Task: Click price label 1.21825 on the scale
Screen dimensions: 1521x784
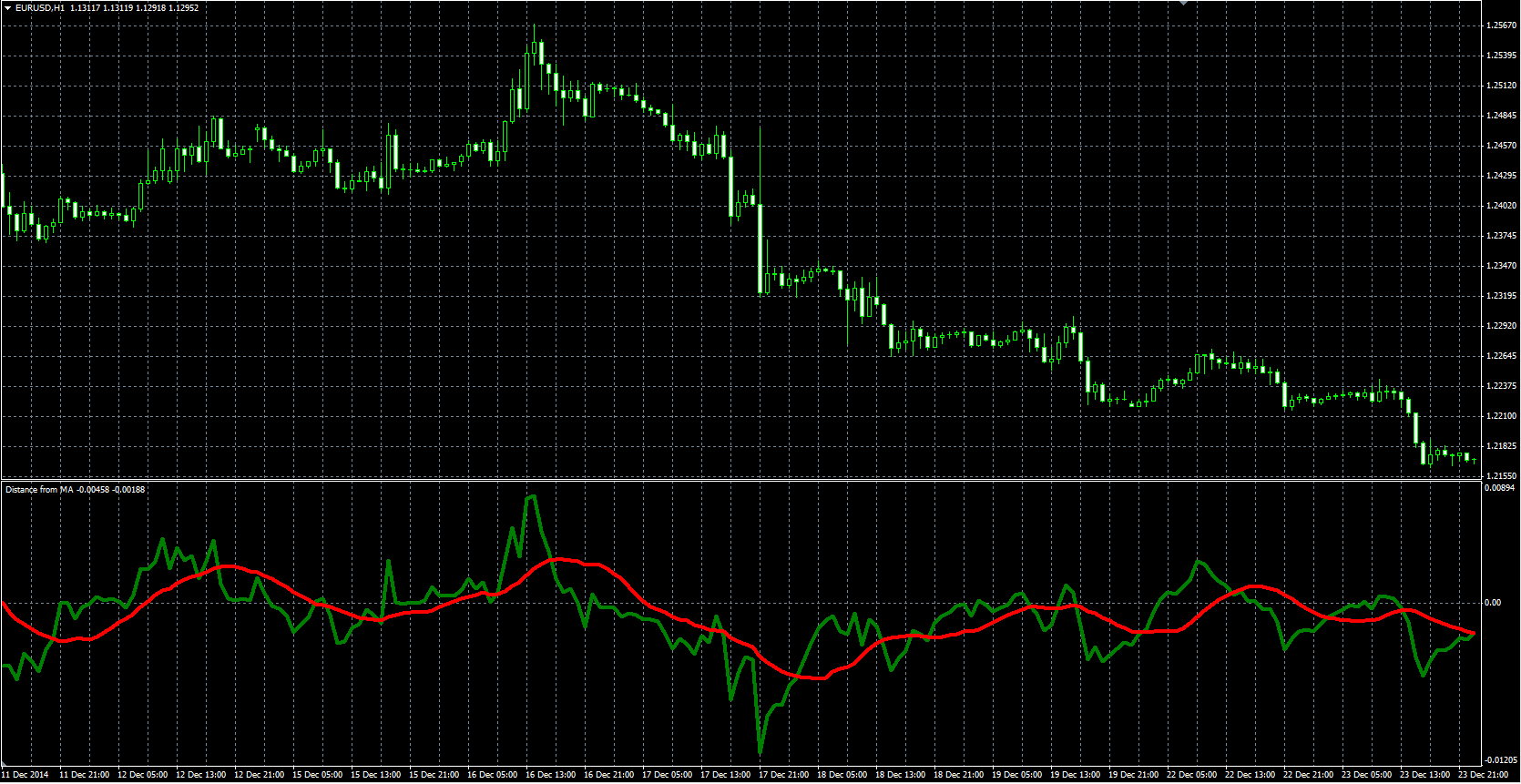Action: (x=1501, y=446)
